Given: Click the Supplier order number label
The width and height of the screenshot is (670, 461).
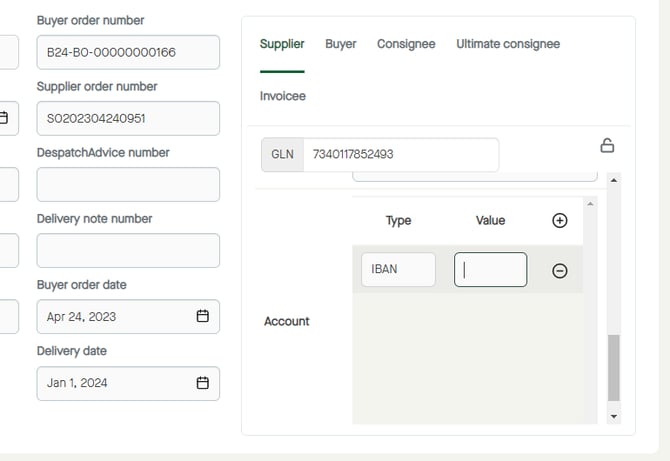Looking at the screenshot, I should point(97,86).
